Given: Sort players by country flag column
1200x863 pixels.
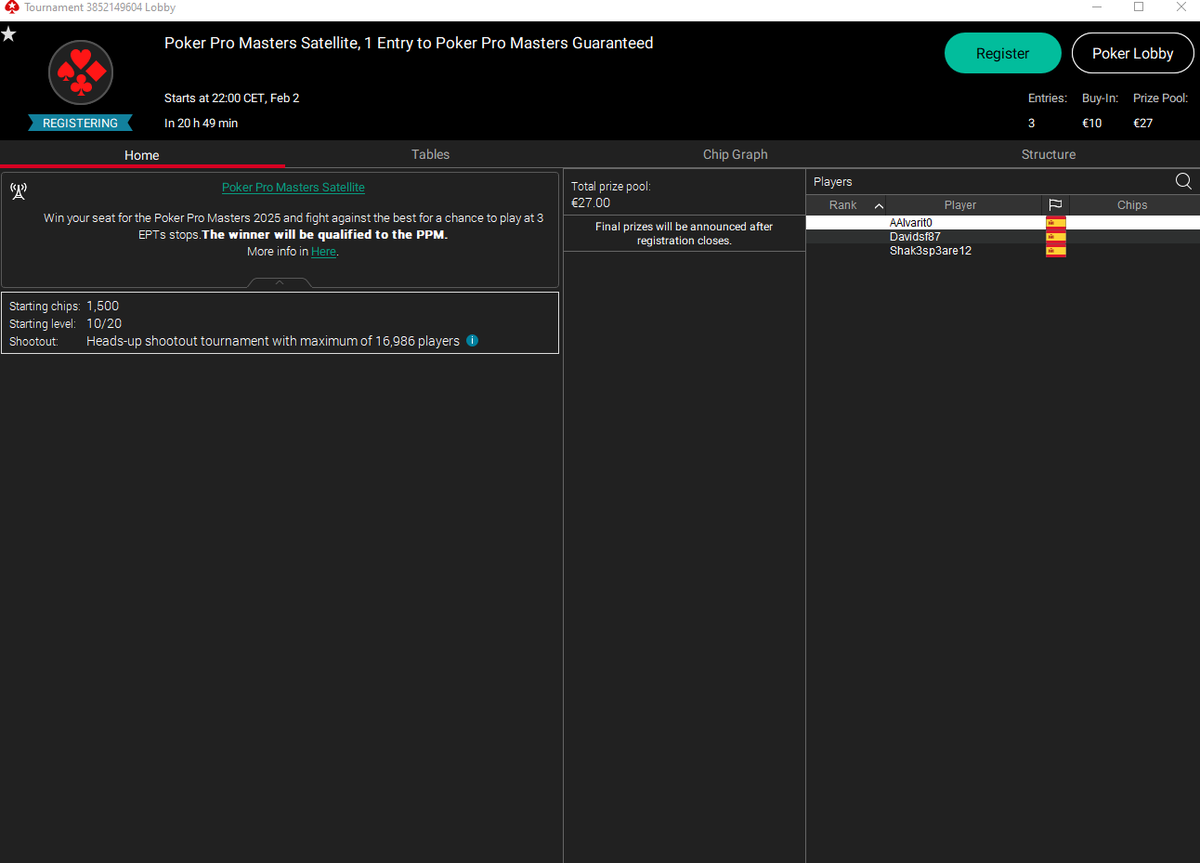Looking at the screenshot, I should 1055,205.
